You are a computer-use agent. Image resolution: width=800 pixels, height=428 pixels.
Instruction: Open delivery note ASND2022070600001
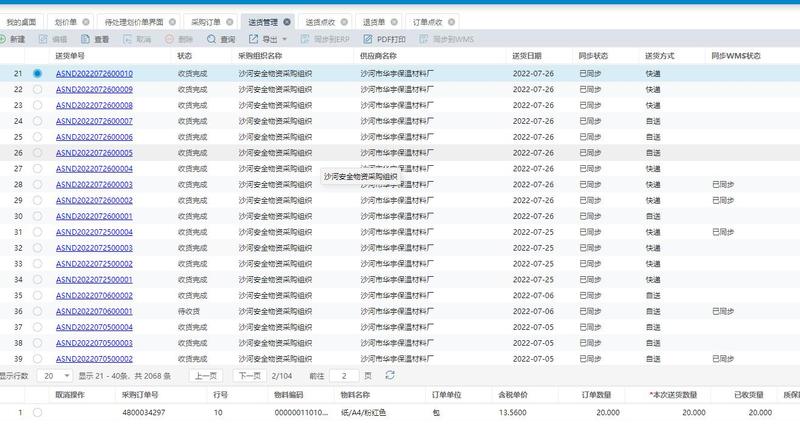94,311
